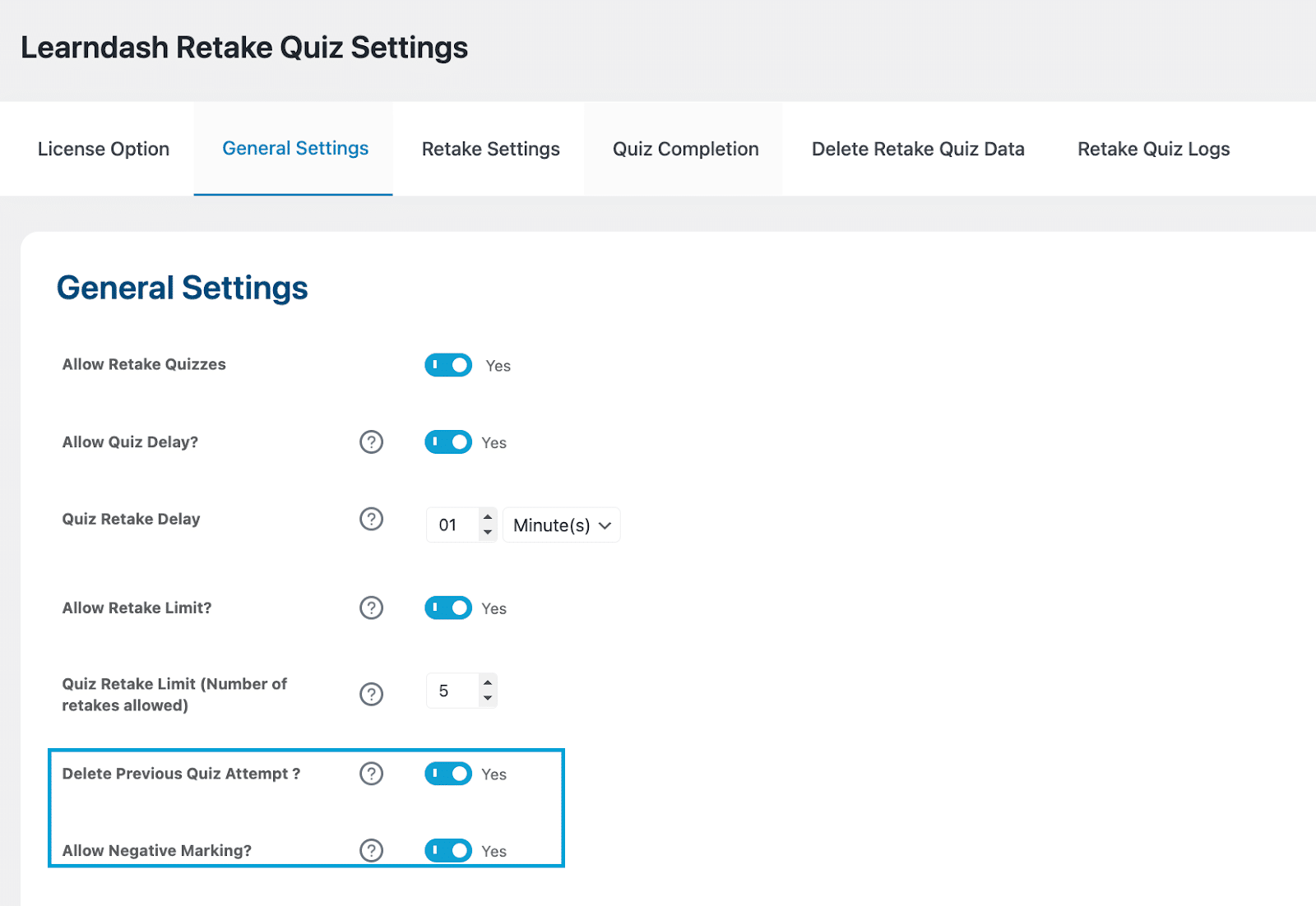Open the License Option tab
This screenshot has height=906, width=1316.
[104, 149]
